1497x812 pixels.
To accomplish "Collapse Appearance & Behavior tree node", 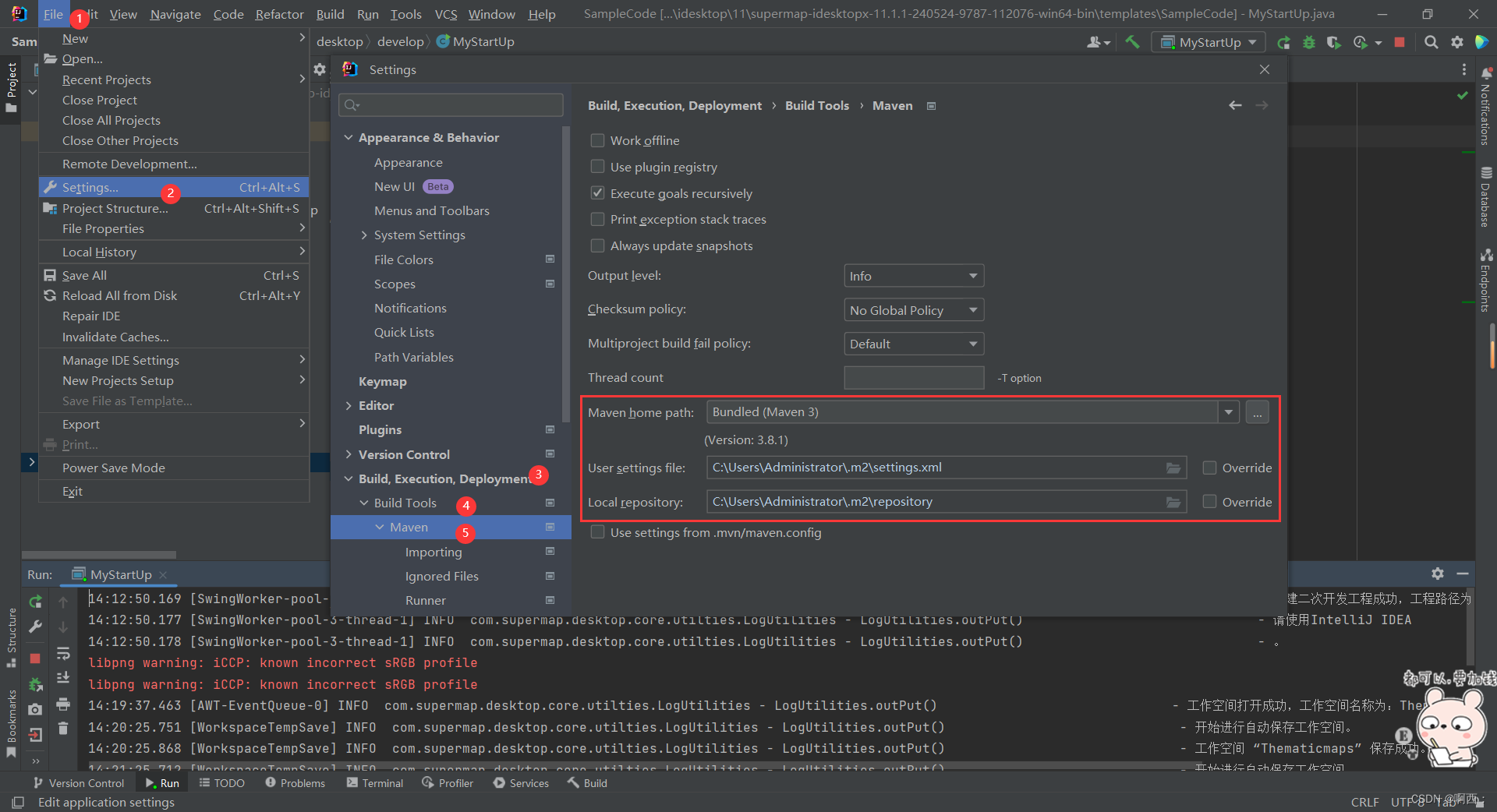I will point(348,137).
